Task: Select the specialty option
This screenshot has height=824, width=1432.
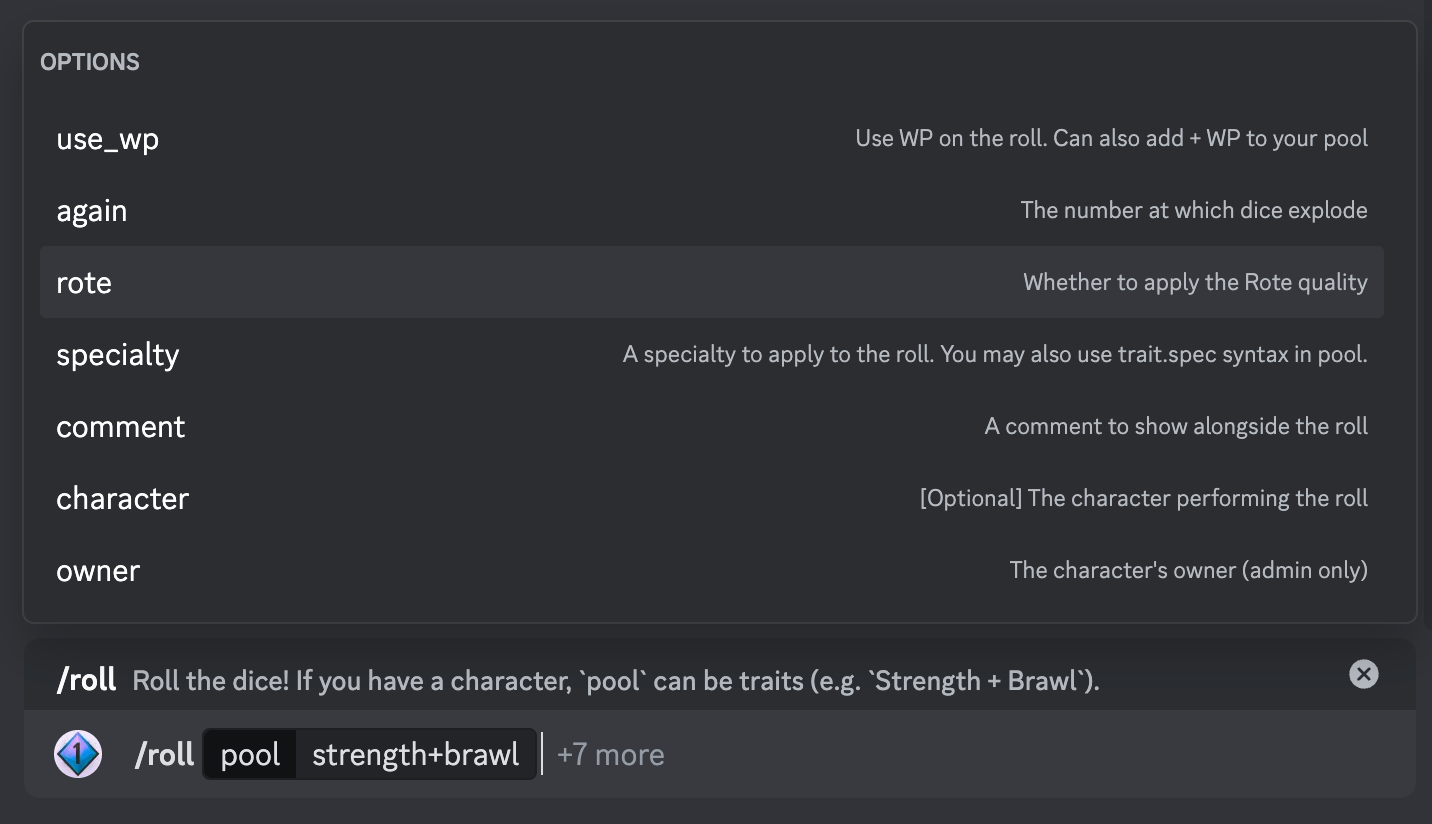Action: tap(712, 354)
